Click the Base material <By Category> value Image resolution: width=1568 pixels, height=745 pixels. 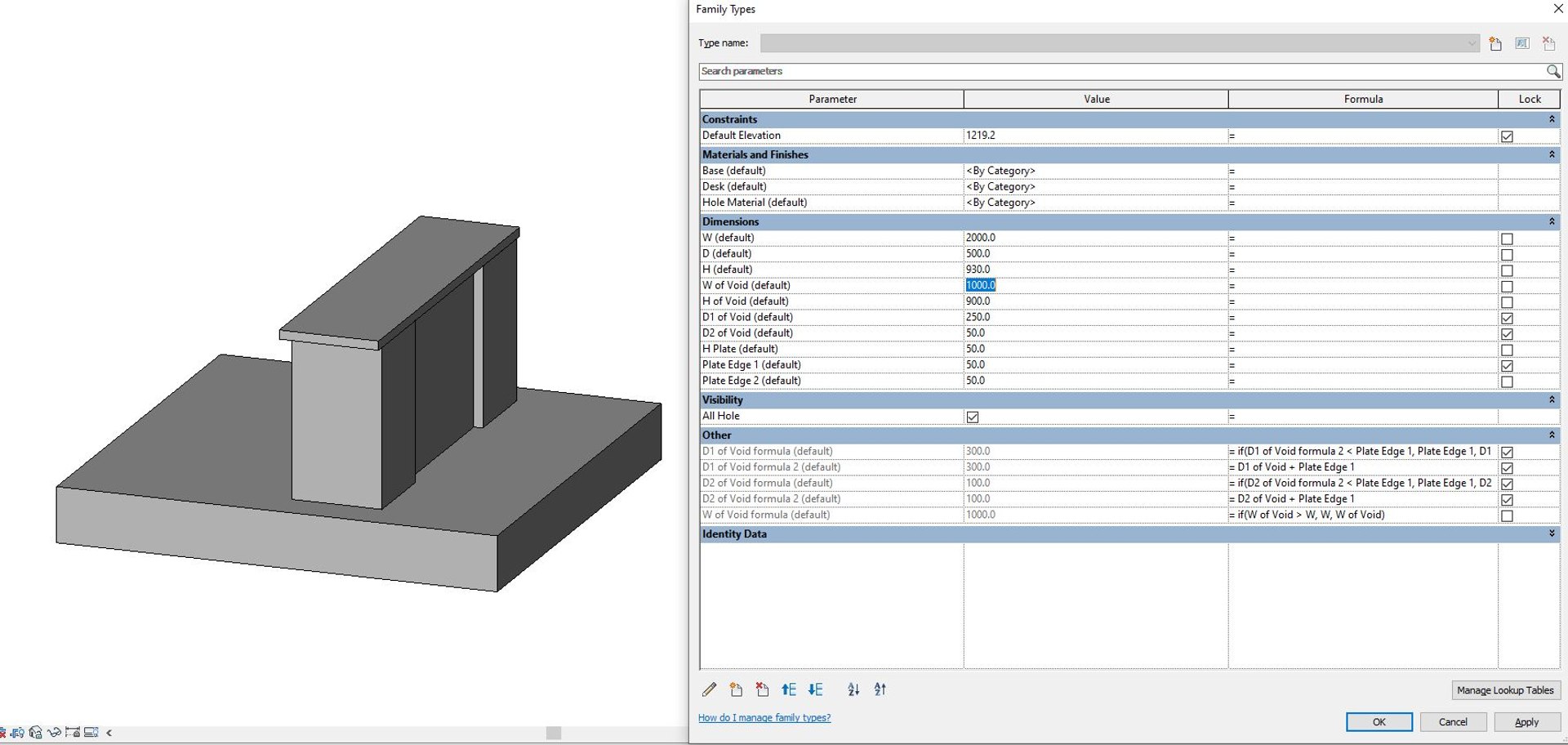[1096, 171]
